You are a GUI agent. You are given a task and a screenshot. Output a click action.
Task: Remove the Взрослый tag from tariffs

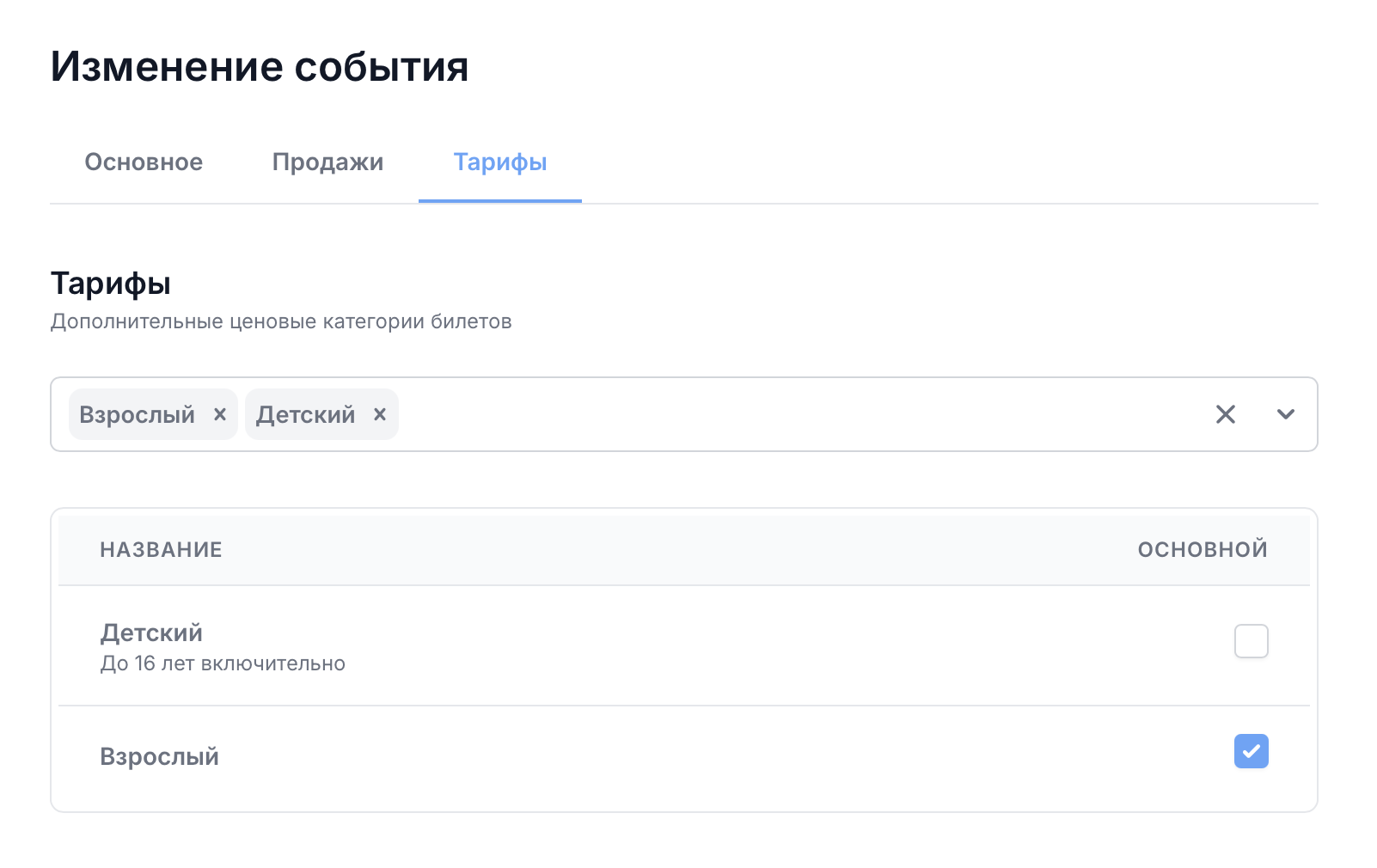[x=220, y=414]
